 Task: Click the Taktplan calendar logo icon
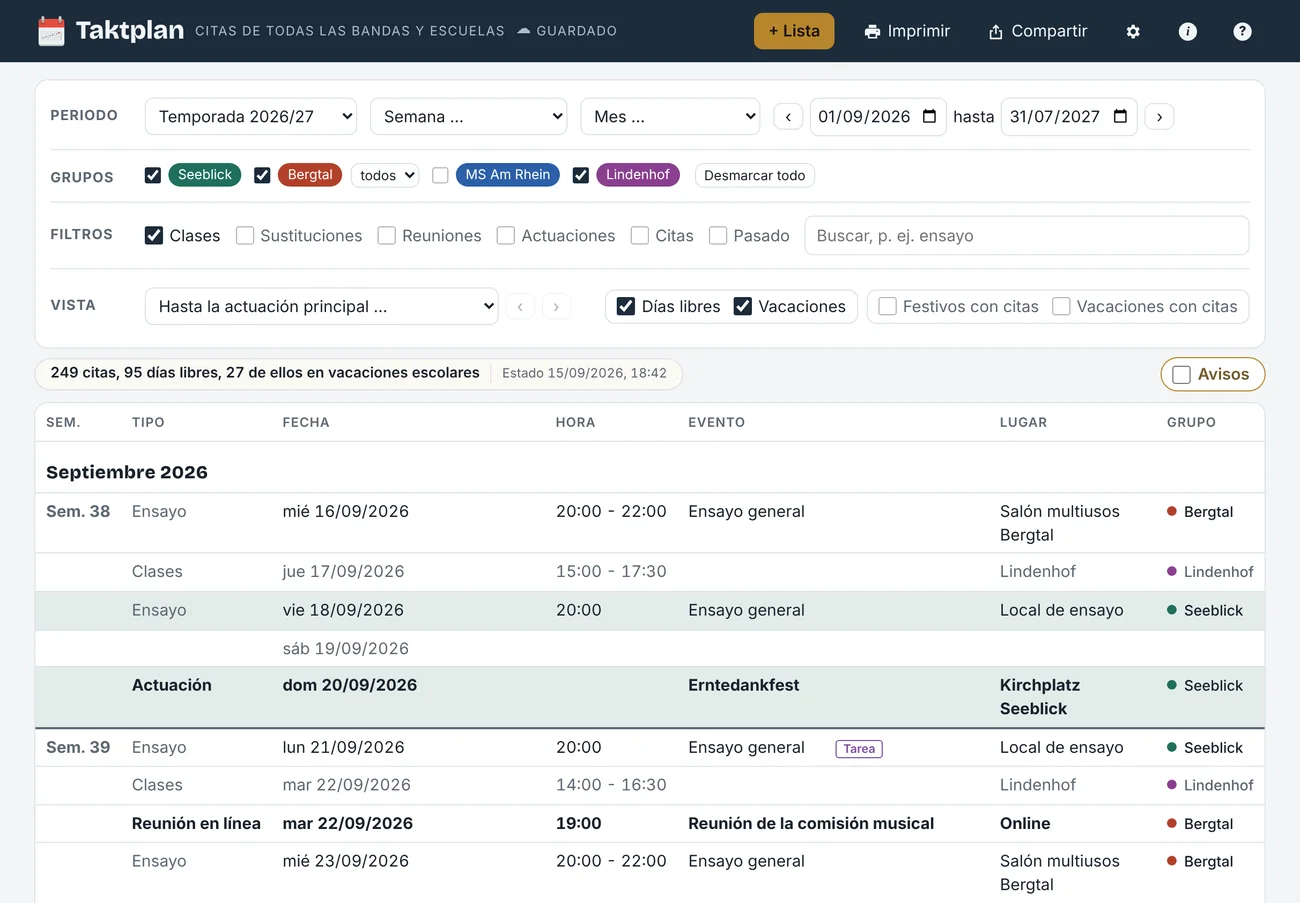[51, 31]
